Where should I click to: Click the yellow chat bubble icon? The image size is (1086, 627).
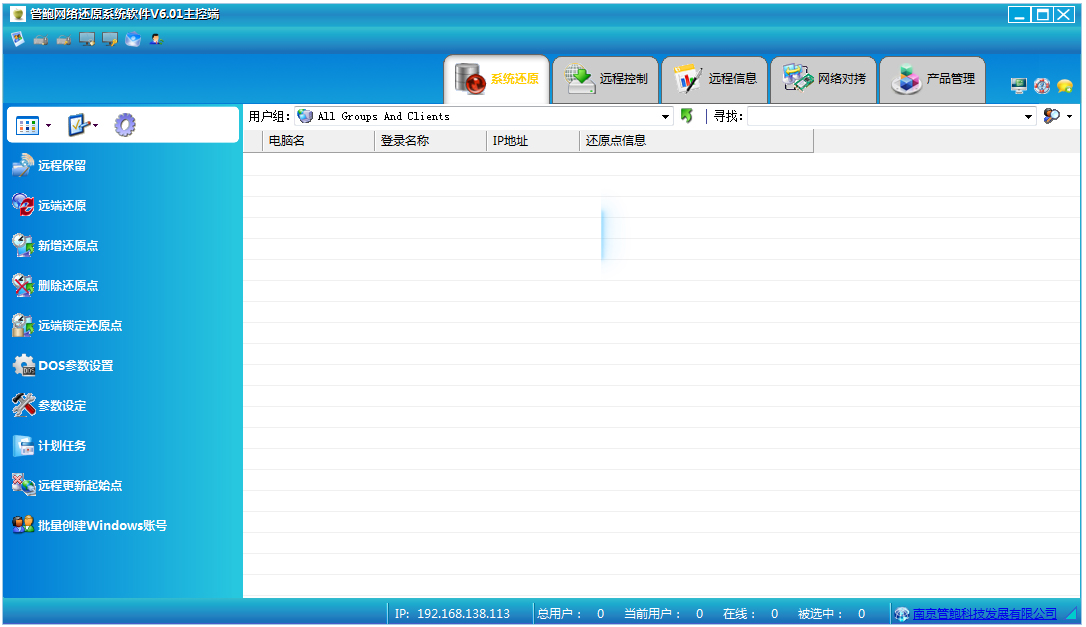[1065, 86]
